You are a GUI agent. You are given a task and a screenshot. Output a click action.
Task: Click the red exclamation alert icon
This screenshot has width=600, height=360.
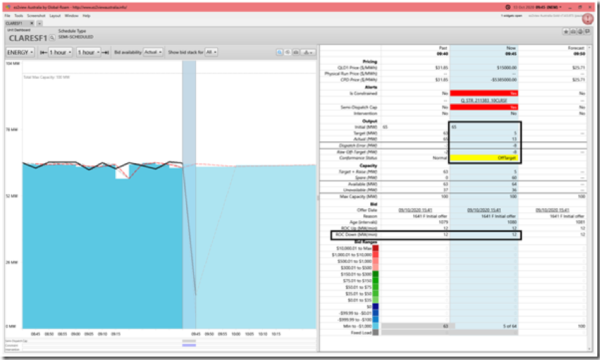588,20
